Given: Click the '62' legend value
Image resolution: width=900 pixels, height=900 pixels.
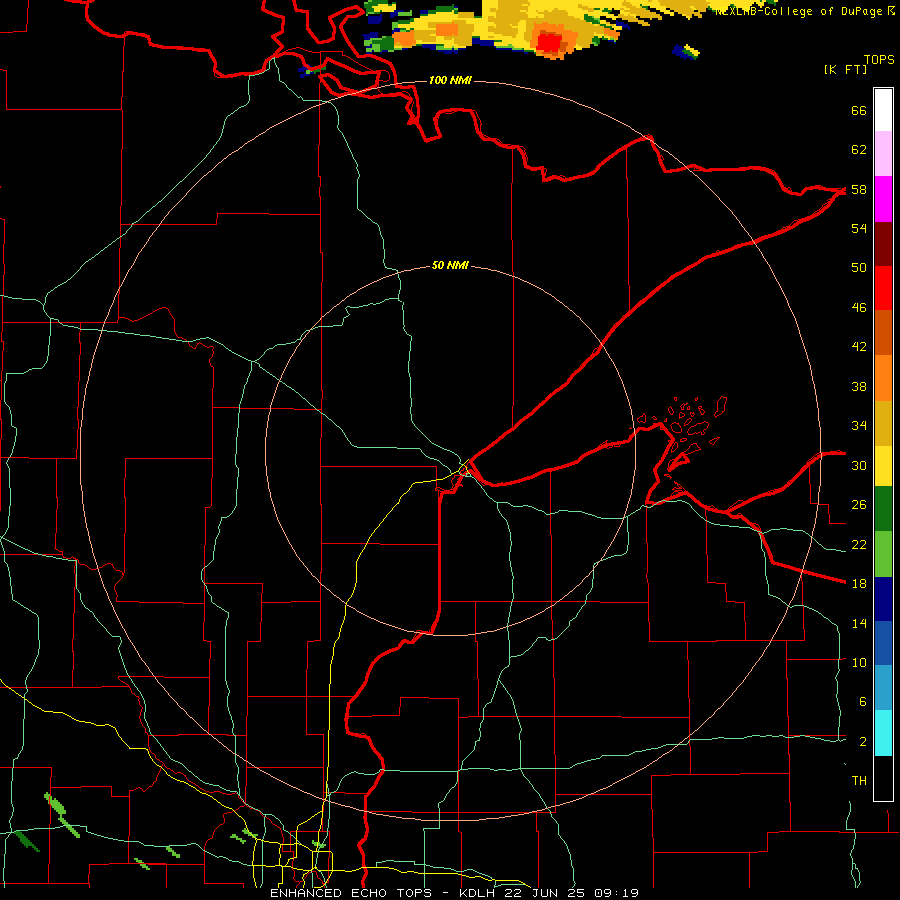Looking at the screenshot, I should pyautogui.click(x=859, y=150).
